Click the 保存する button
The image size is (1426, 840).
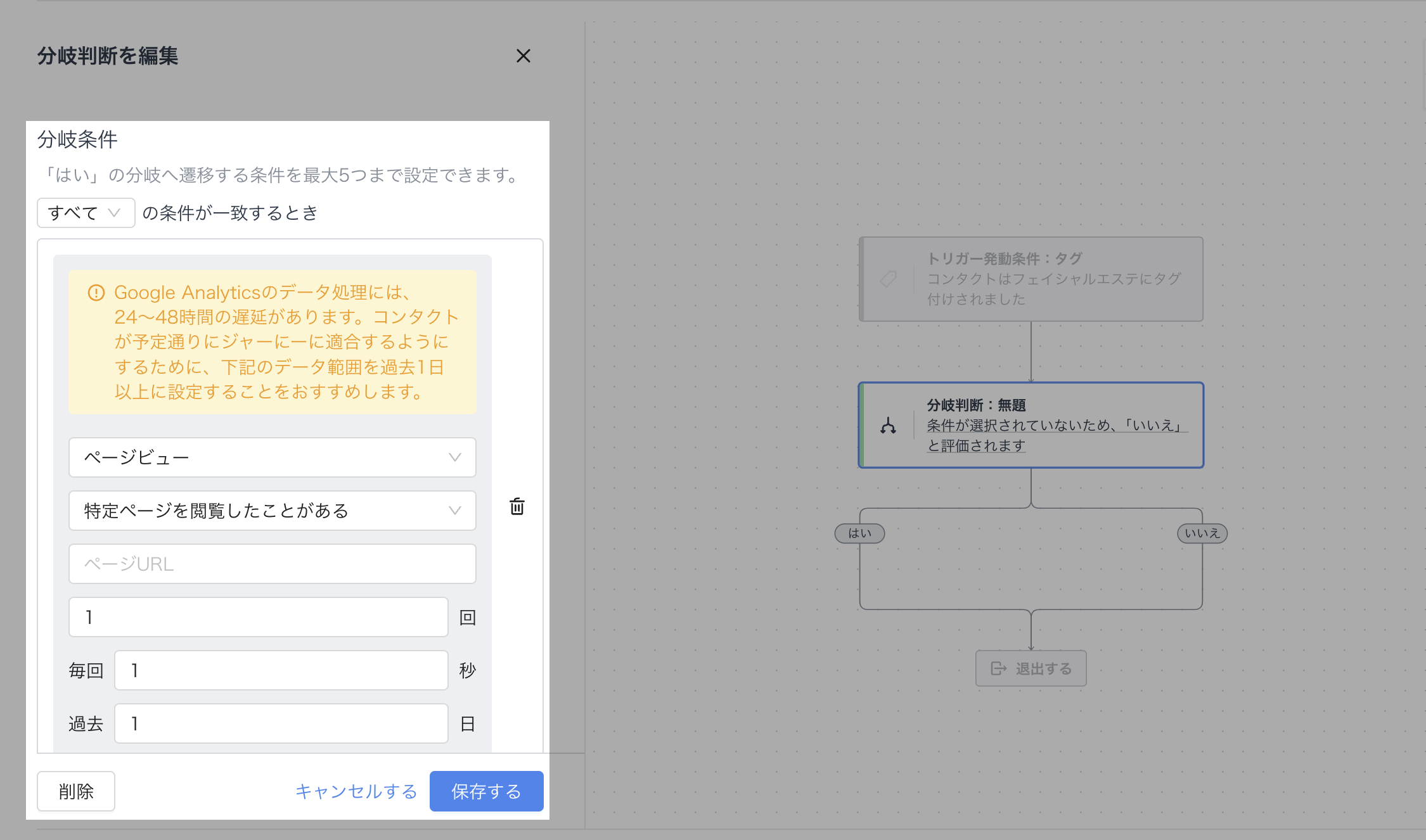click(486, 791)
